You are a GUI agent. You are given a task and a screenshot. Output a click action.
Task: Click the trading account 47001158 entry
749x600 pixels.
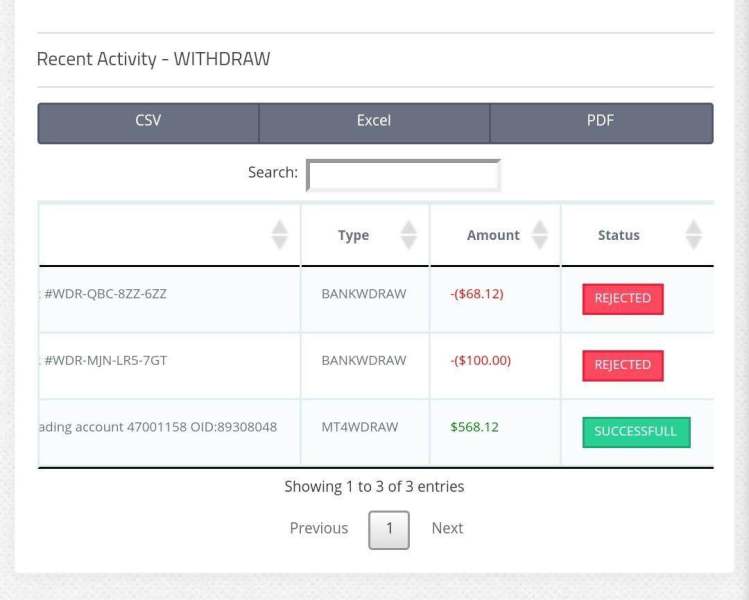pos(157,427)
